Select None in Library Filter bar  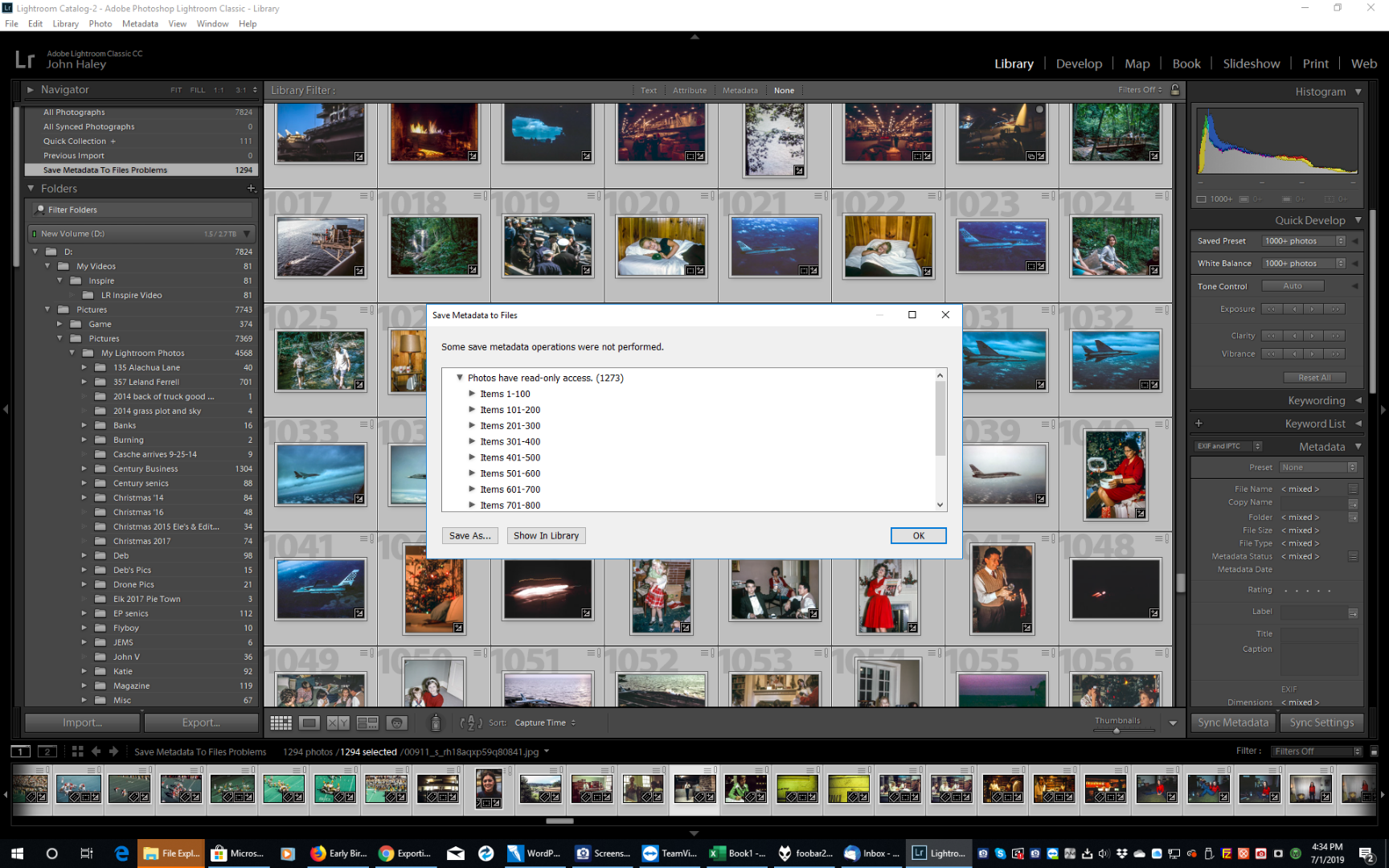784,91
